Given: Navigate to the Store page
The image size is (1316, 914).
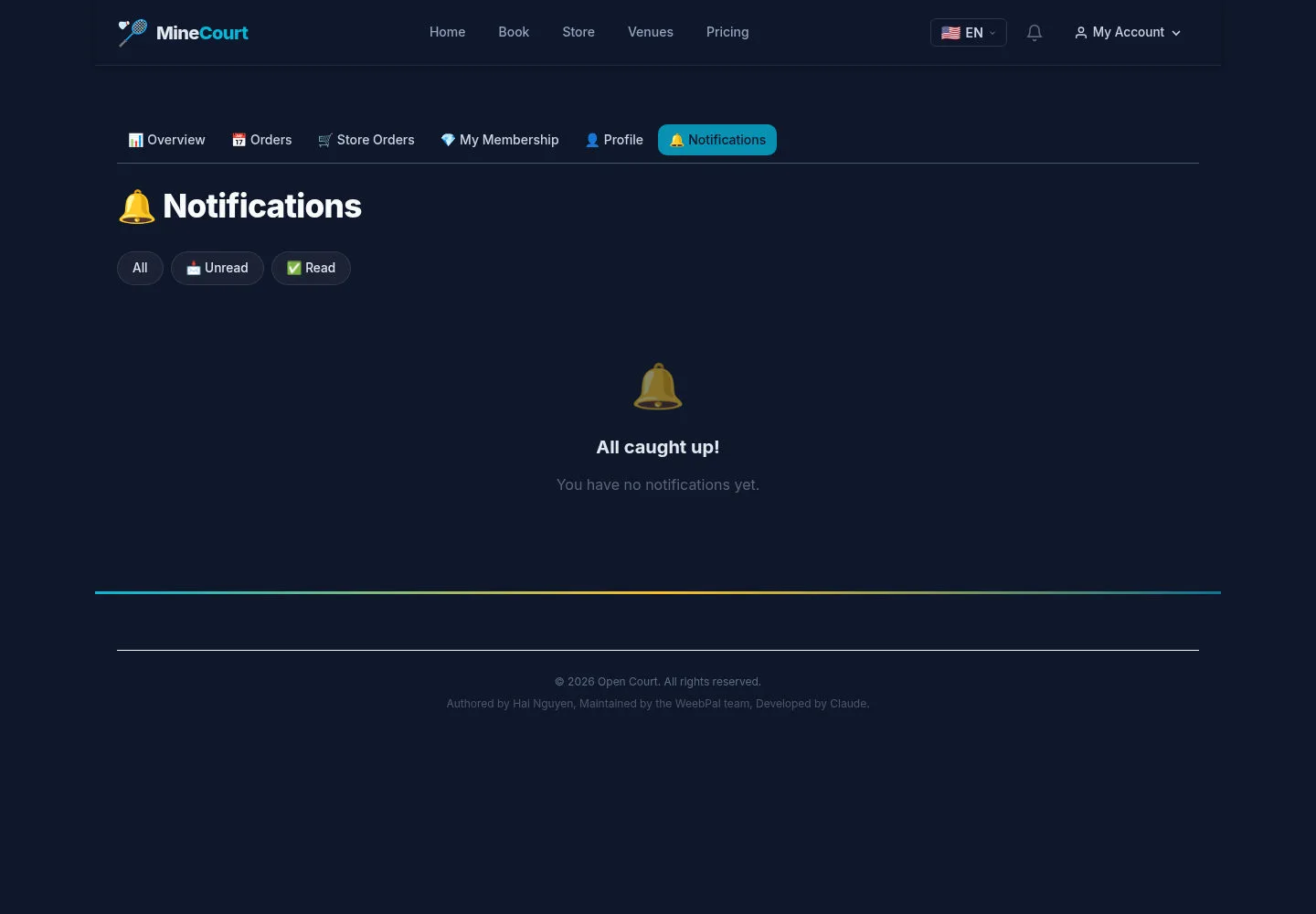Looking at the screenshot, I should [578, 32].
